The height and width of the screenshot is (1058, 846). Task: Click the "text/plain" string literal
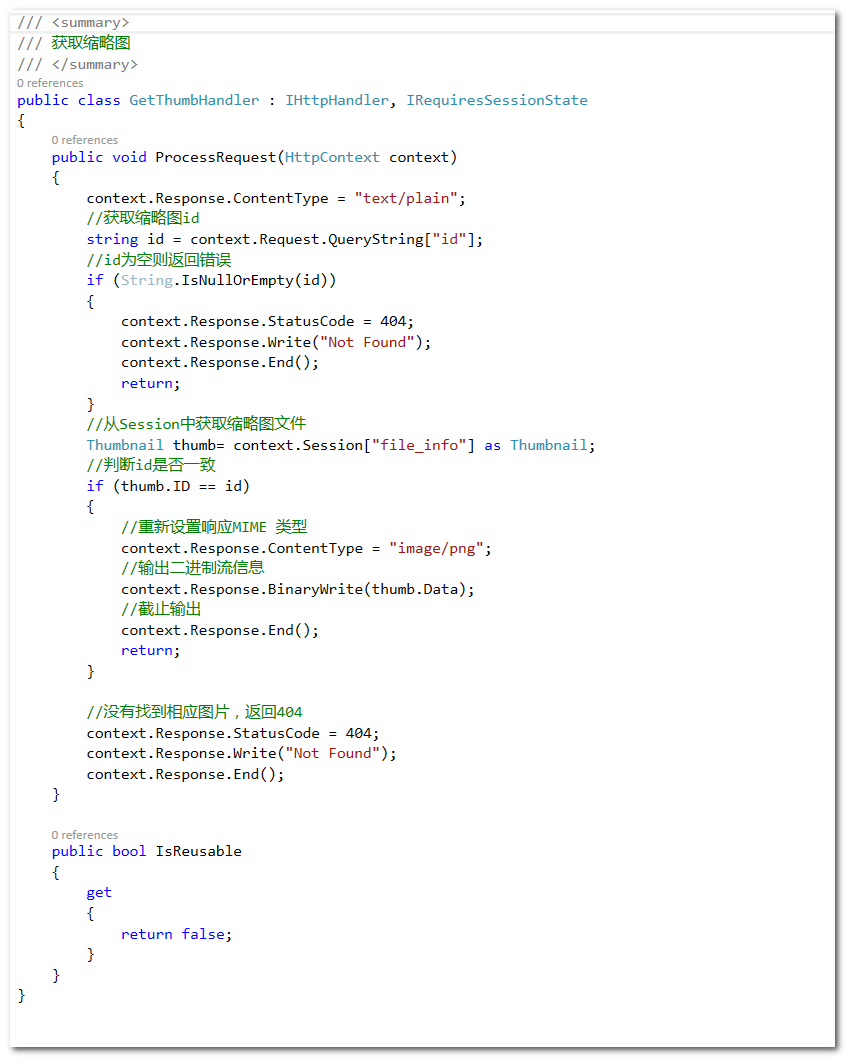(x=406, y=198)
